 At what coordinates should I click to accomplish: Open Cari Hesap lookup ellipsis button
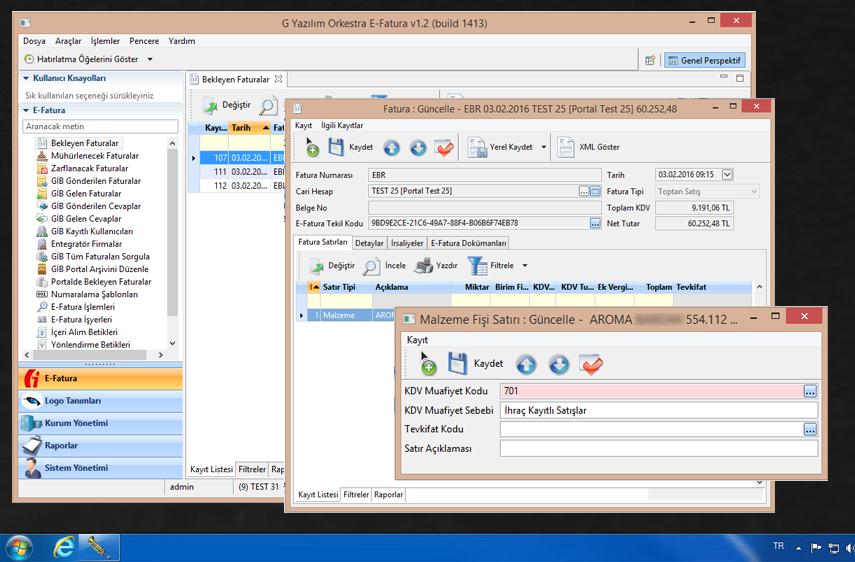point(584,191)
